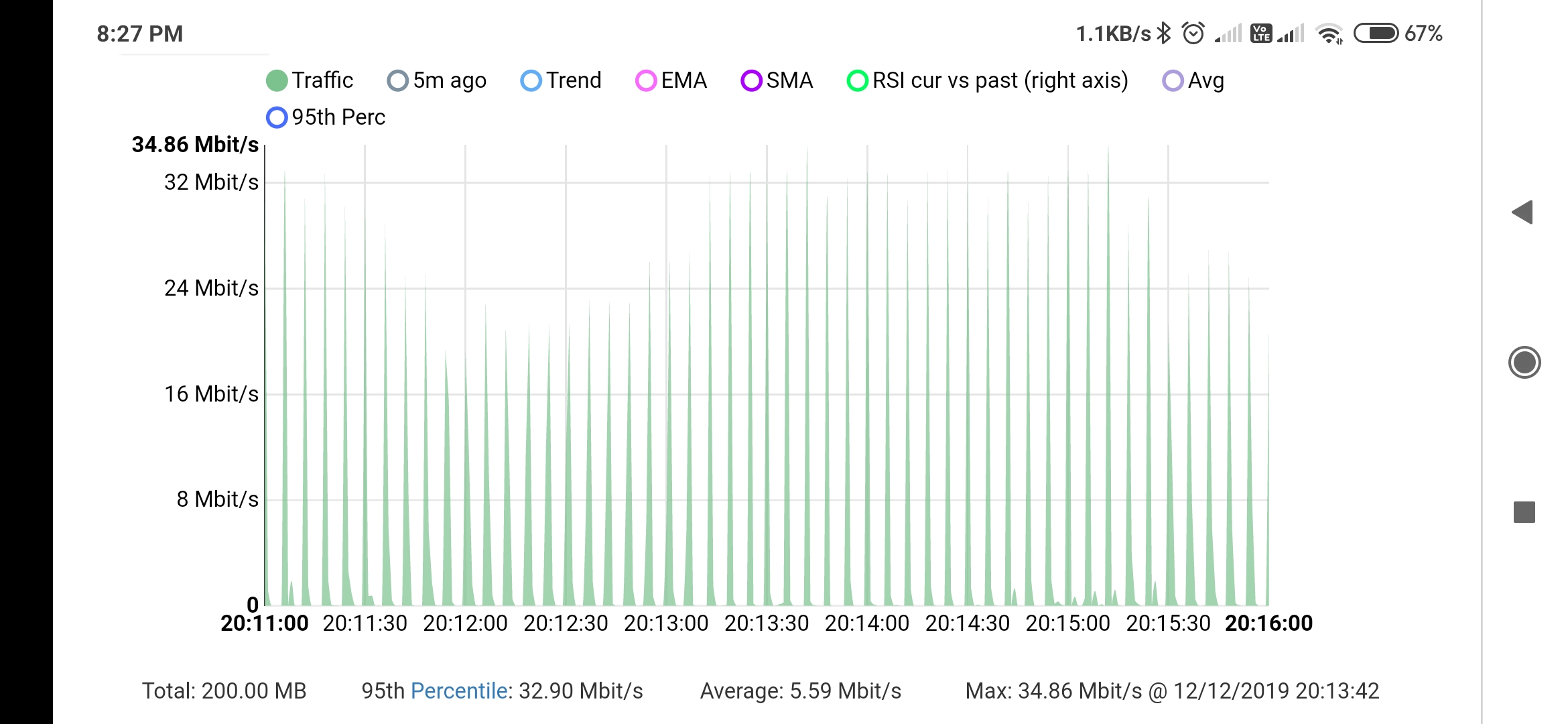
Task: Click the Max 34.86 Mbit/s statistic text
Action: click(x=1172, y=690)
